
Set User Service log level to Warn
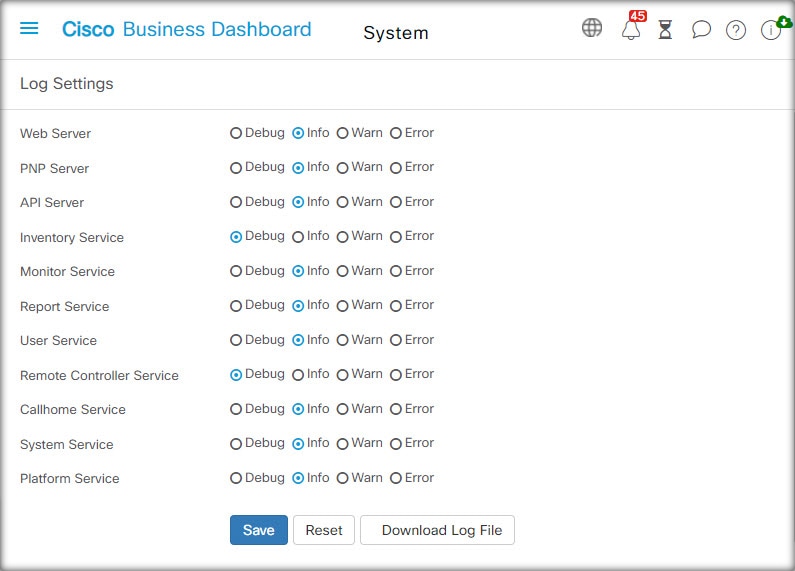coord(343,340)
